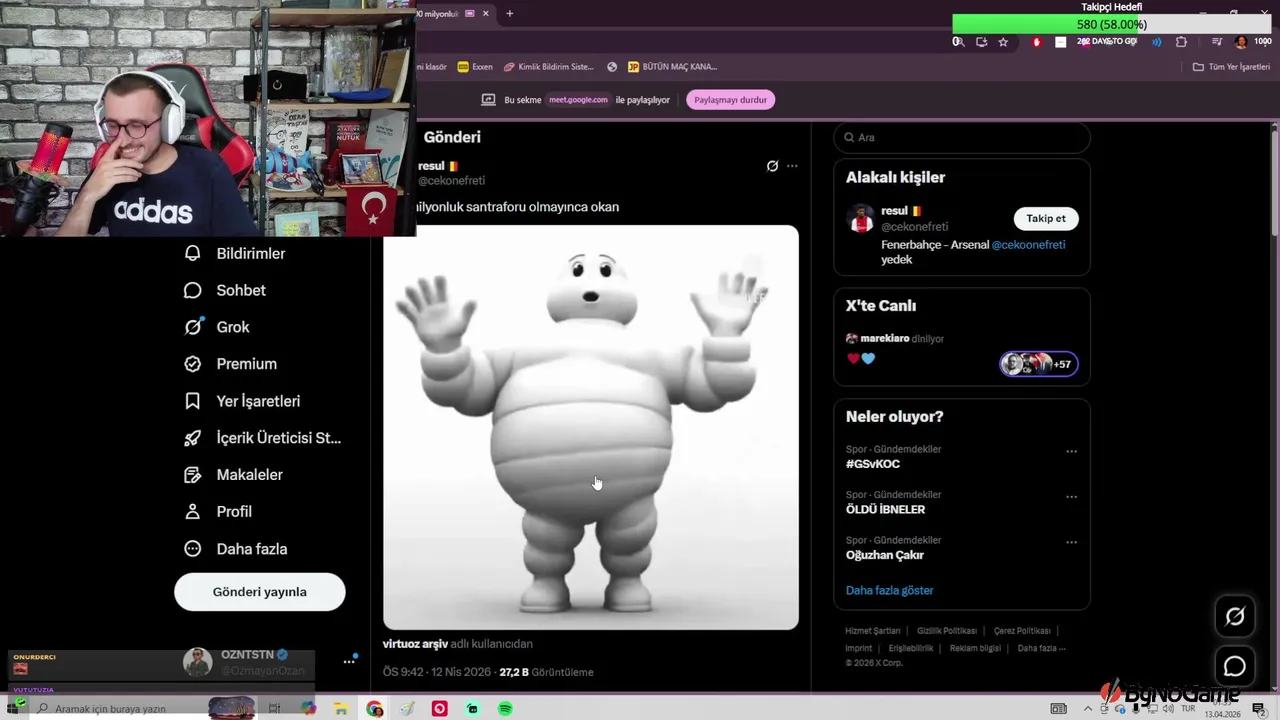
Task: Click Takip et for resul
Action: [x=1046, y=219]
